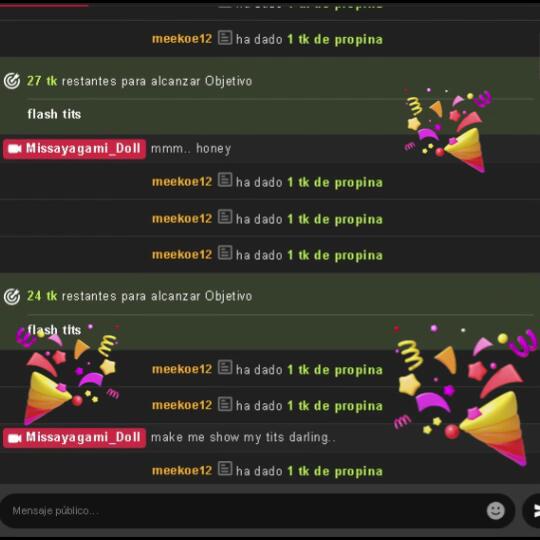Screen dimensions: 540x540
Task: Open the emoji picker smiley icon
Action: 495,510
